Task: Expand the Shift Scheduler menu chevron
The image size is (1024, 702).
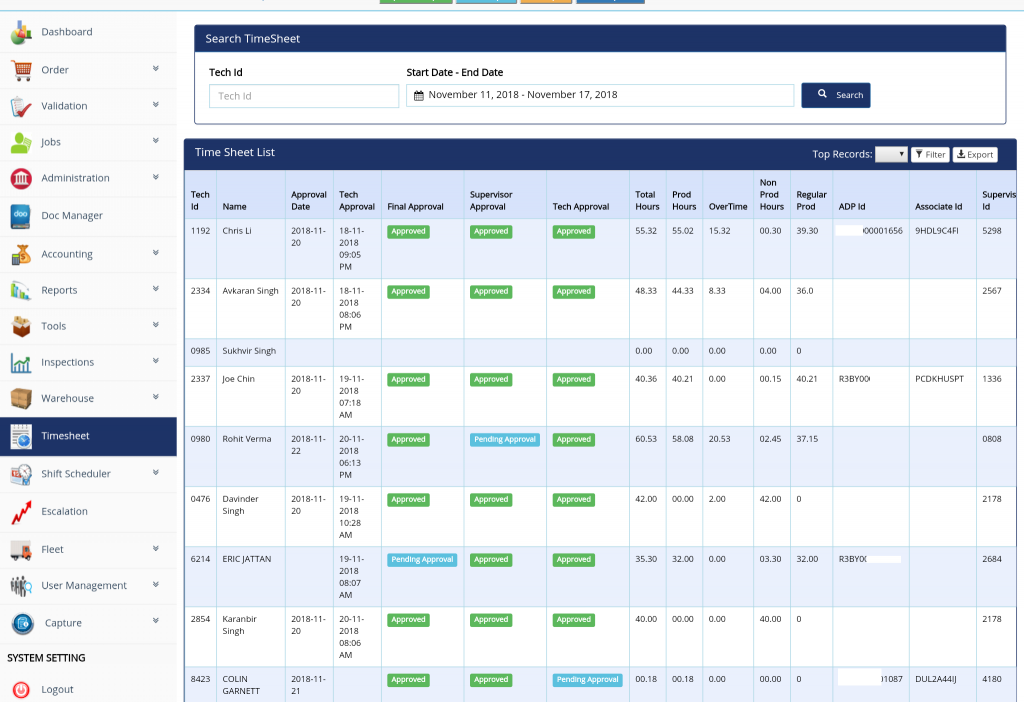Action: (x=155, y=473)
